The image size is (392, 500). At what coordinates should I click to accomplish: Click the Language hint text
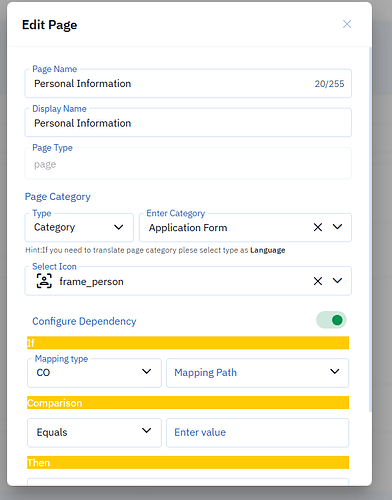[268, 250]
